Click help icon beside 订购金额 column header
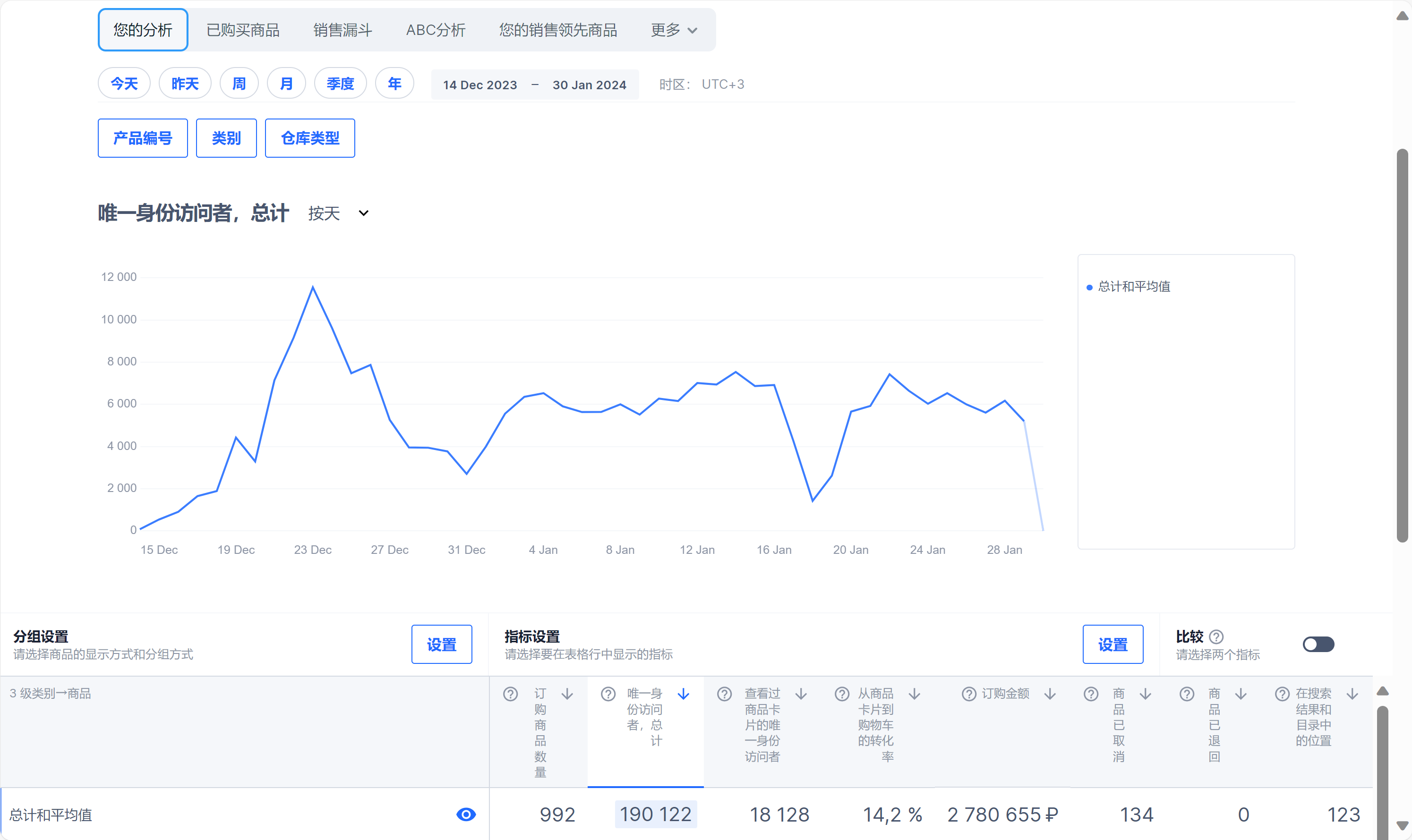The height and width of the screenshot is (840, 1412). coord(969,694)
